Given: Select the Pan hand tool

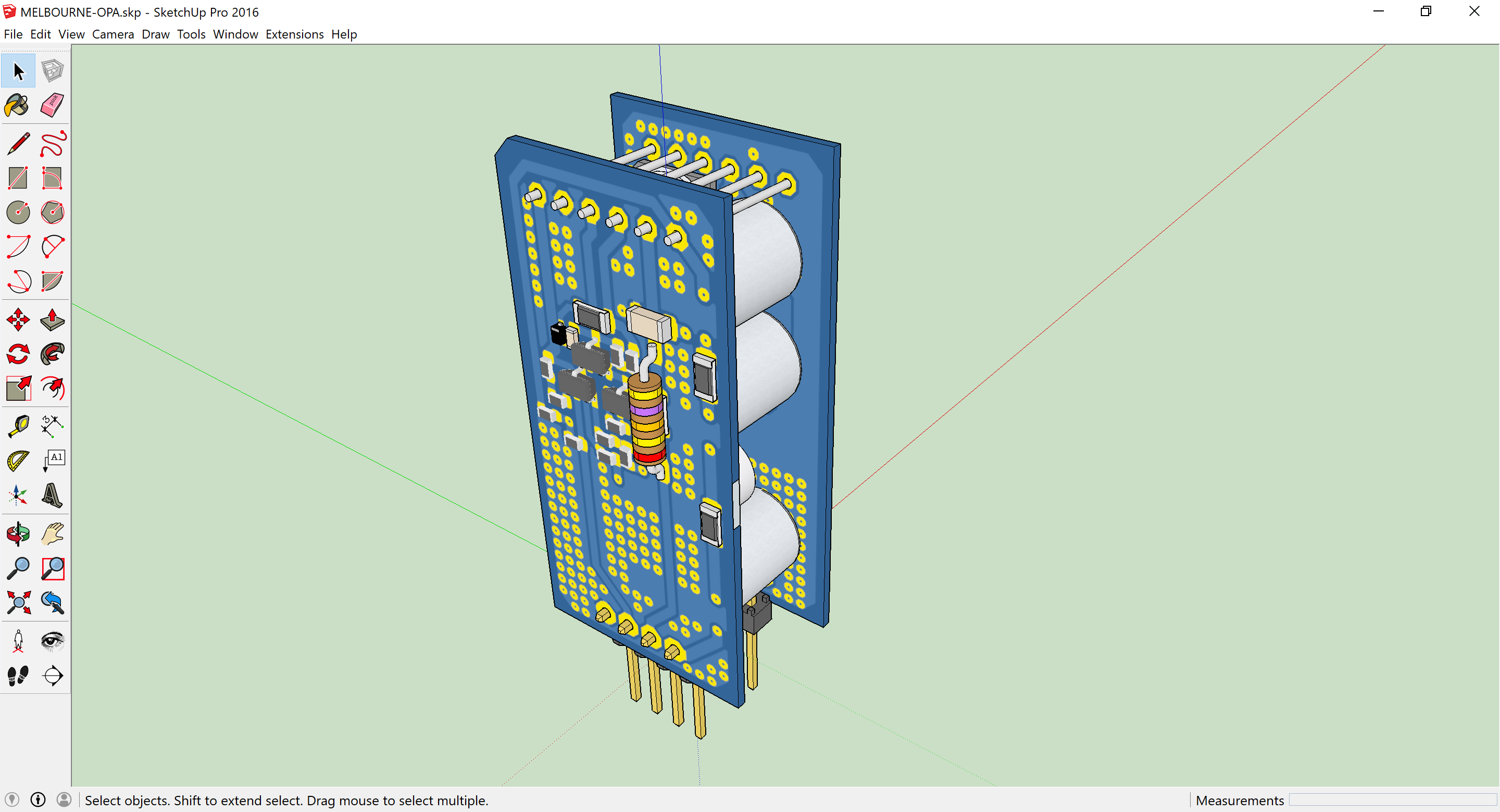Looking at the screenshot, I should (53, 534).
